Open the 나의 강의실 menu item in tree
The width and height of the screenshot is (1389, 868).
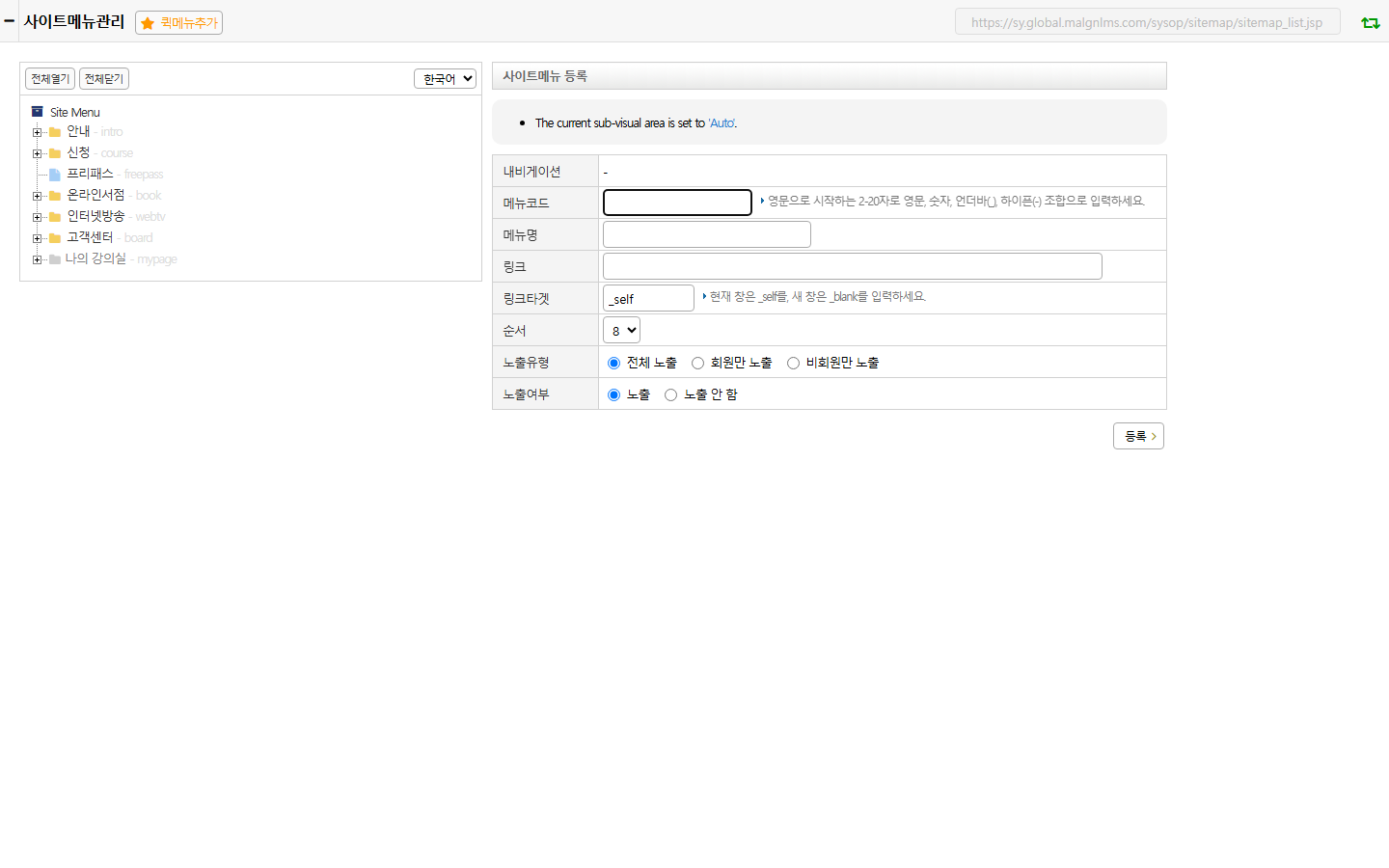[x=95, y=258]
